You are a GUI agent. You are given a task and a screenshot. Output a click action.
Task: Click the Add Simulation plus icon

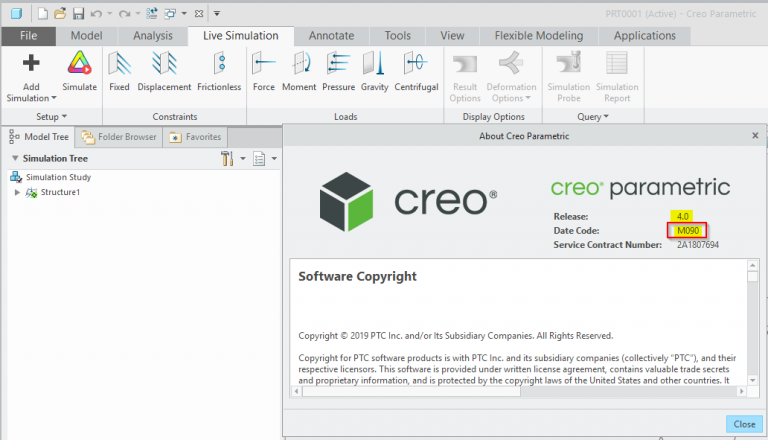coord(31,63)
